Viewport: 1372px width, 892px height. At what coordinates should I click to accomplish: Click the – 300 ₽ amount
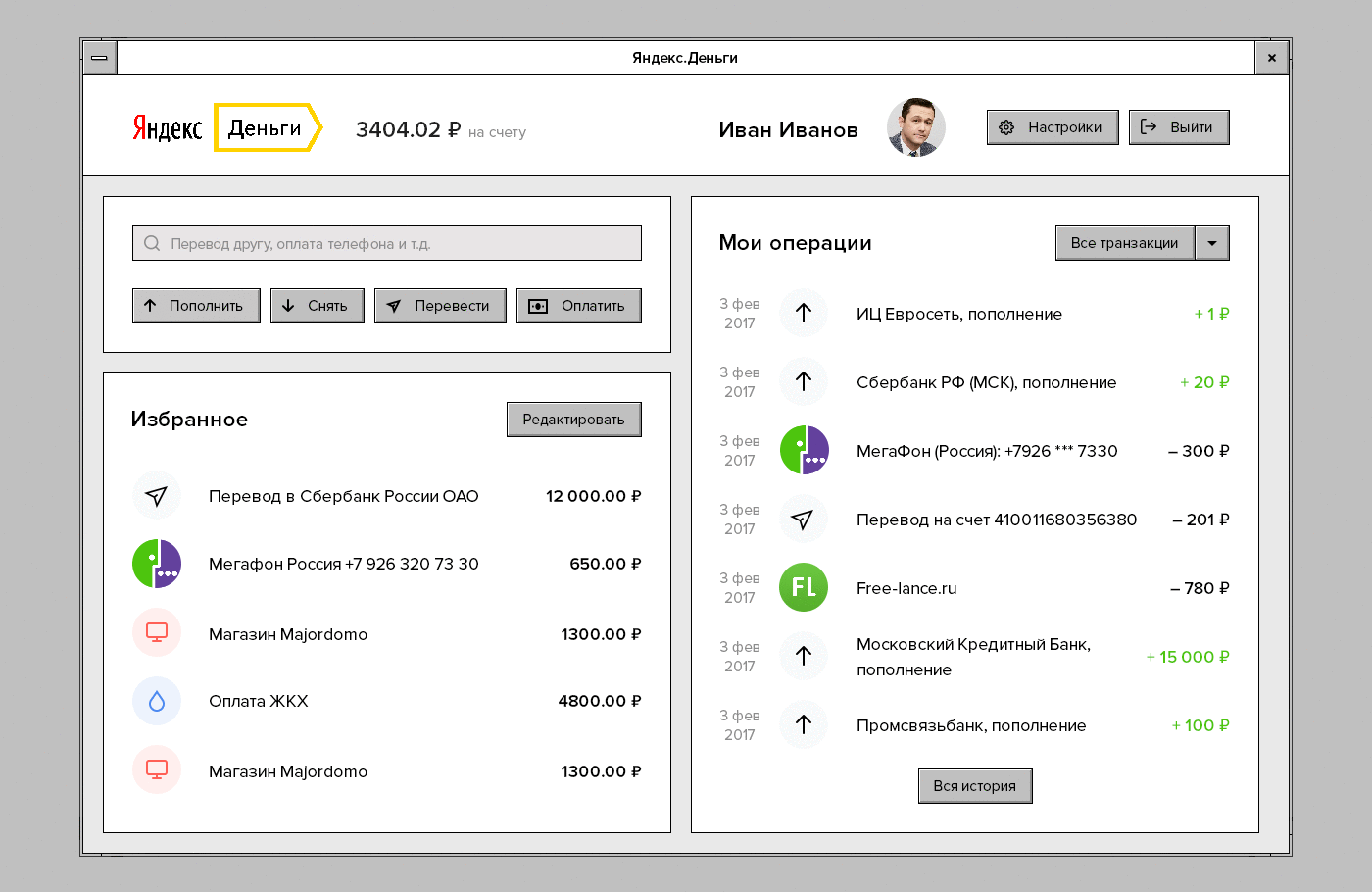pyautogui.click(x=1199, y=451)
